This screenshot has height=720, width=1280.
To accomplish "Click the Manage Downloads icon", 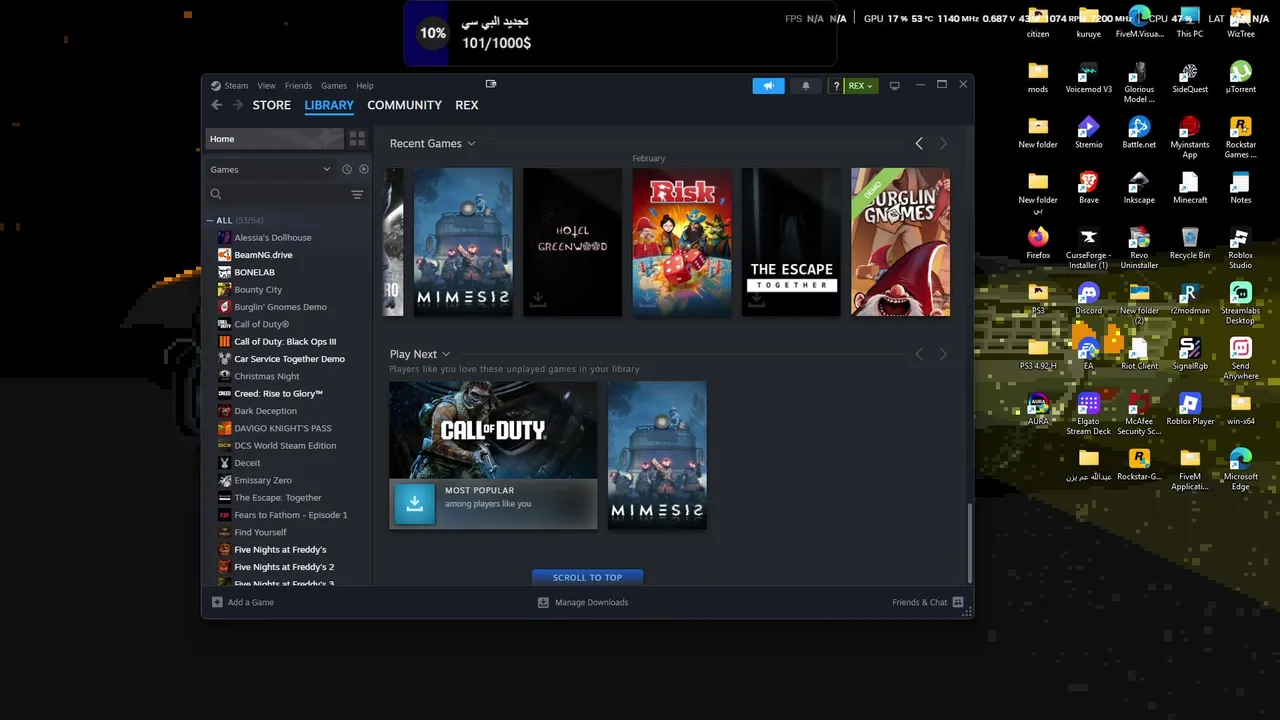I will tap(543, 602).
